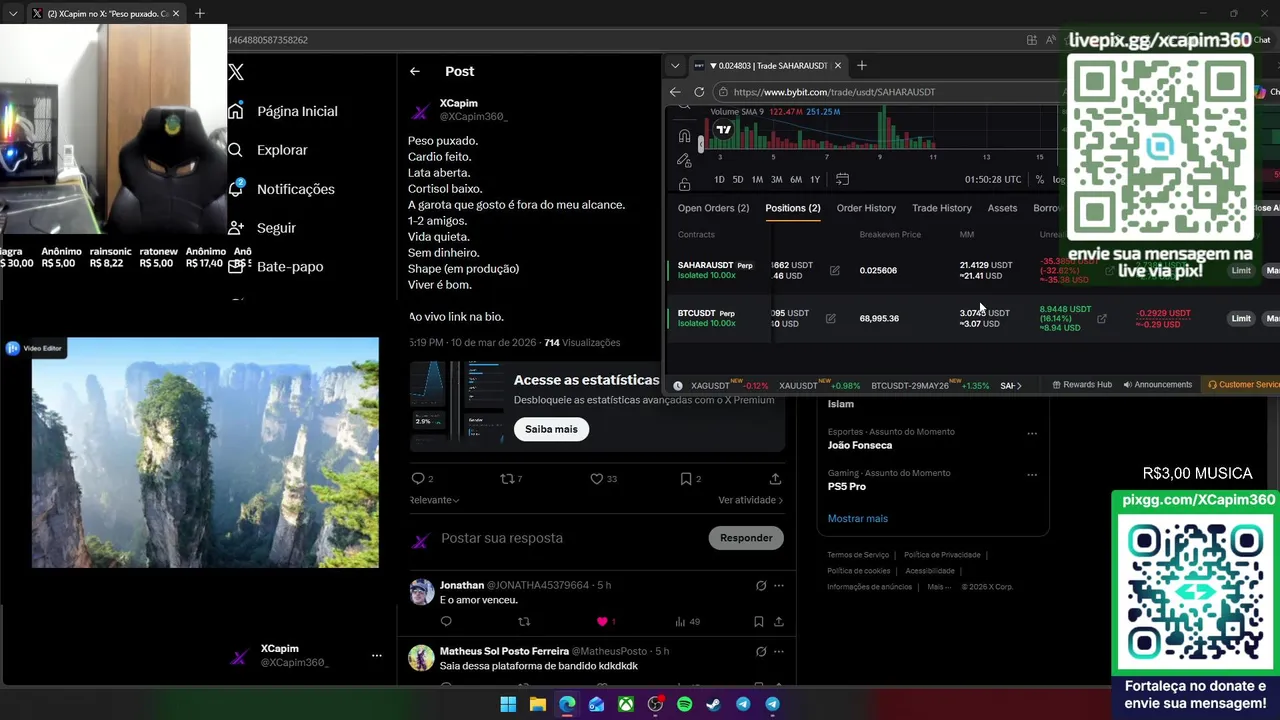Screen dimensions: 1280x720
Task: Toggle percent scale on Bybit chart
Action: point(1040,180)
